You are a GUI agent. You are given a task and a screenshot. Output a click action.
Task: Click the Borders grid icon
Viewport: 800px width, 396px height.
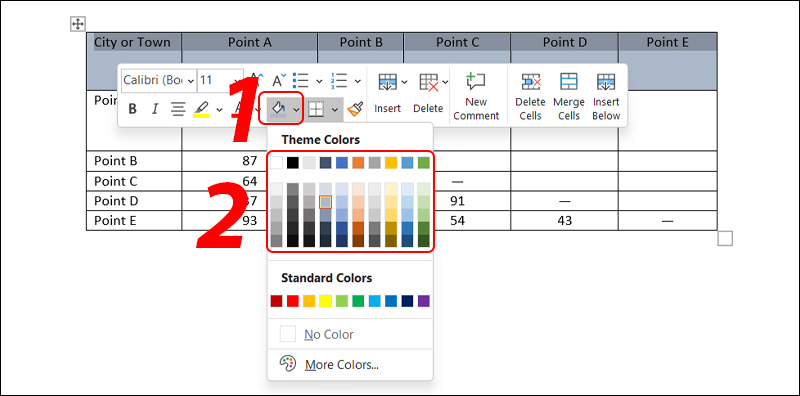click(x=316, y=109)
